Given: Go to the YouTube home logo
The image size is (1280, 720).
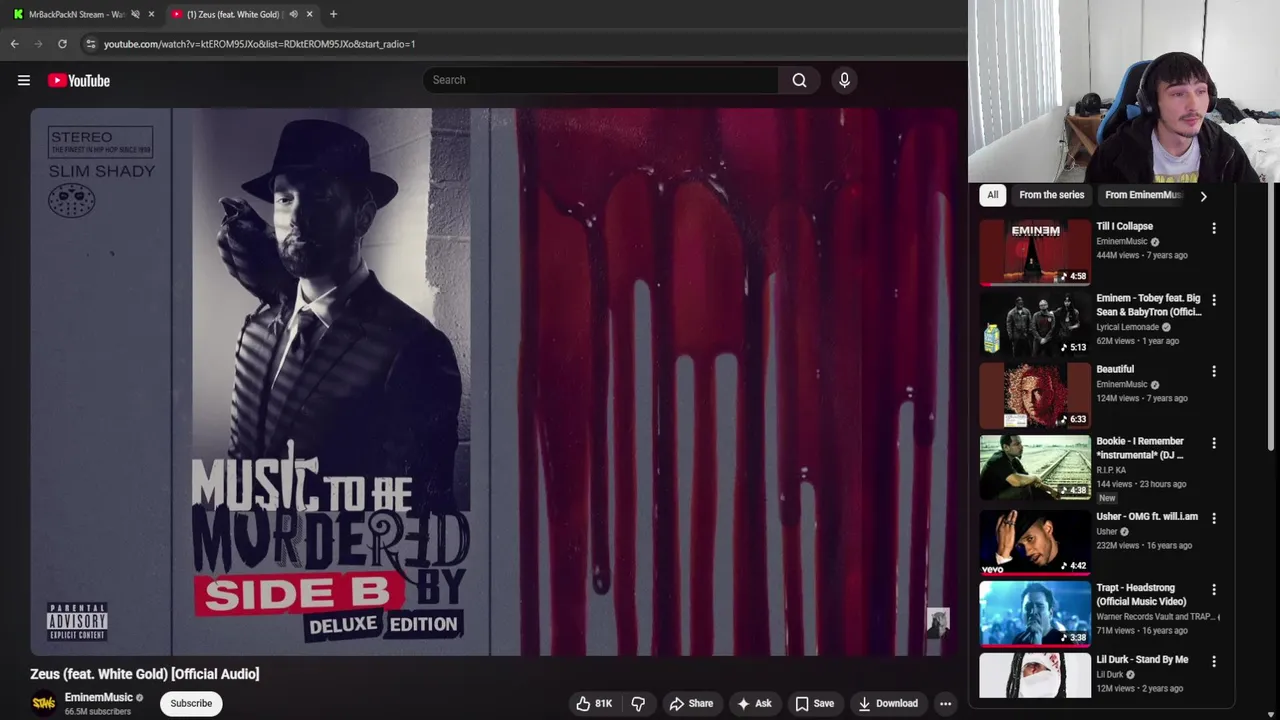Looking at the screenshot, I should pos(79,80).
